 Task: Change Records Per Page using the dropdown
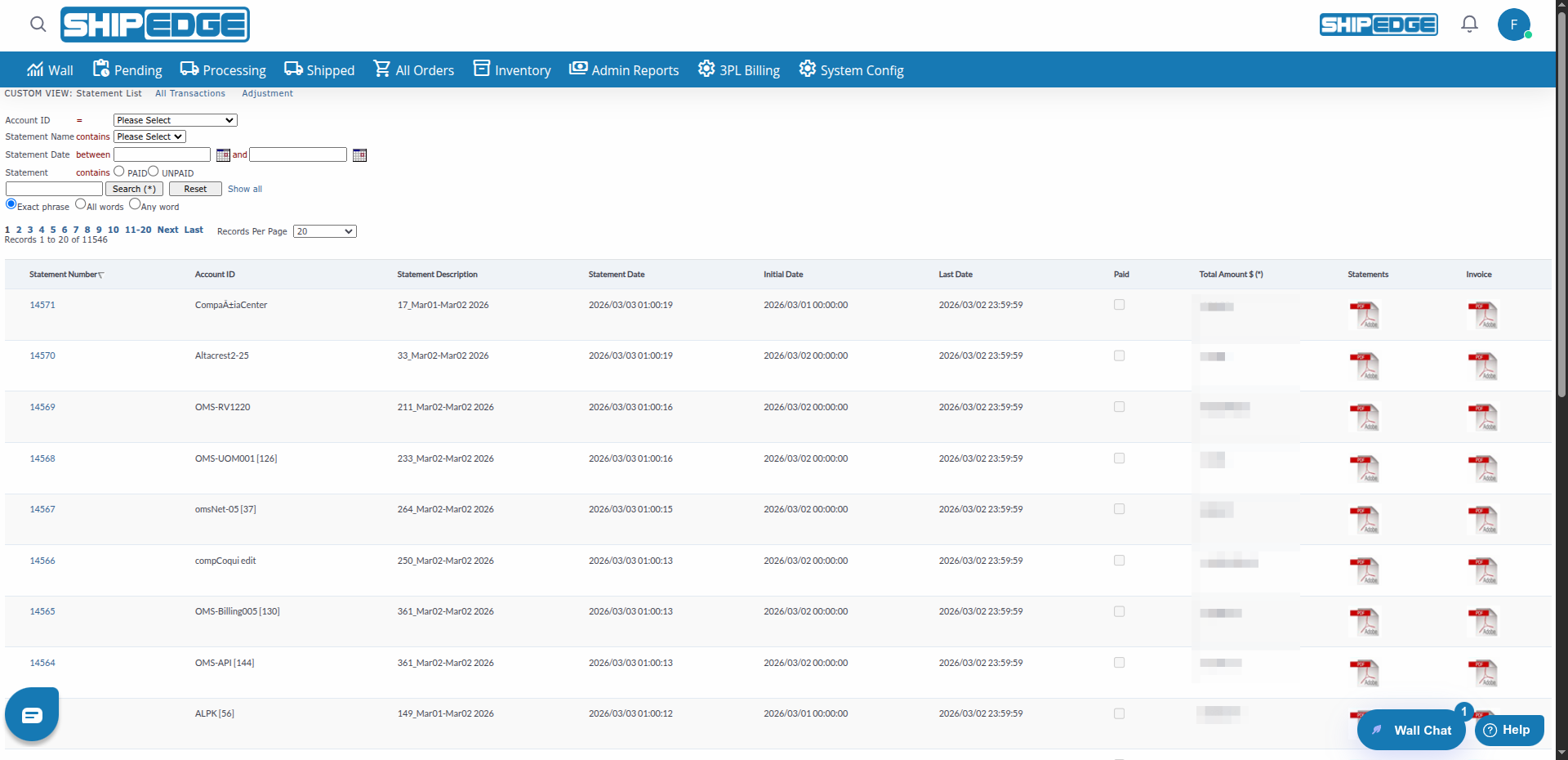pos(324,231)
